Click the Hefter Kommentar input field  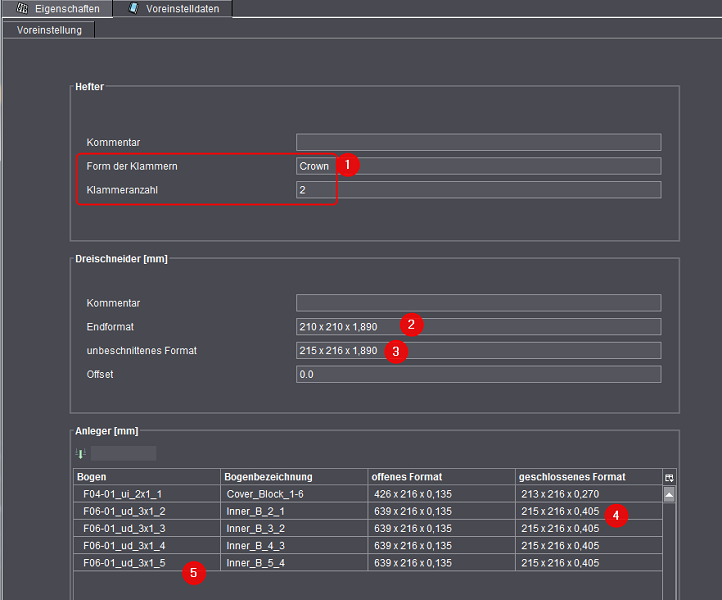tap(478, 142)
